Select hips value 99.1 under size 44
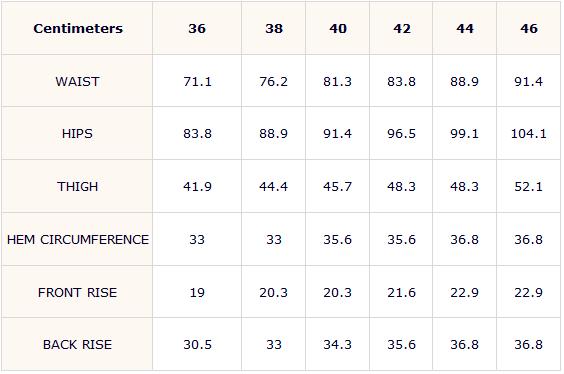 point(464,134)
